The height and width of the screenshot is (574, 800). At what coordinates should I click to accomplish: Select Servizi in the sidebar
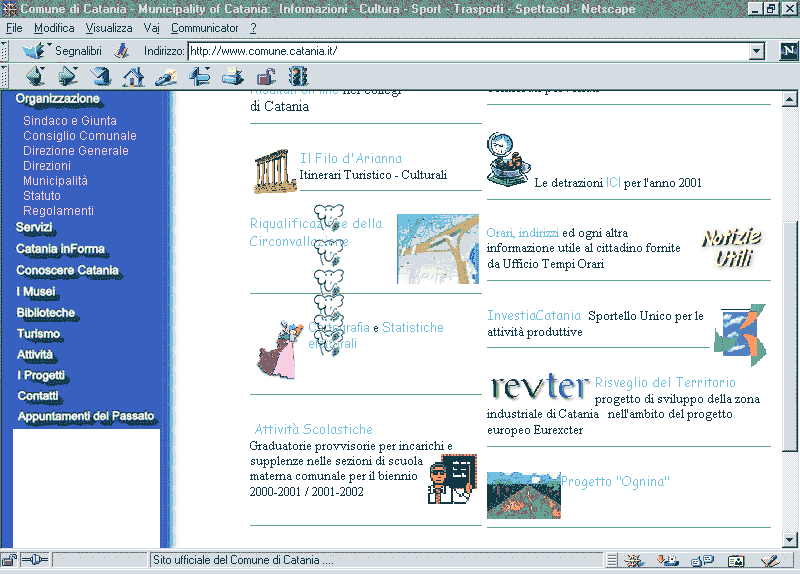coord(34,228)
